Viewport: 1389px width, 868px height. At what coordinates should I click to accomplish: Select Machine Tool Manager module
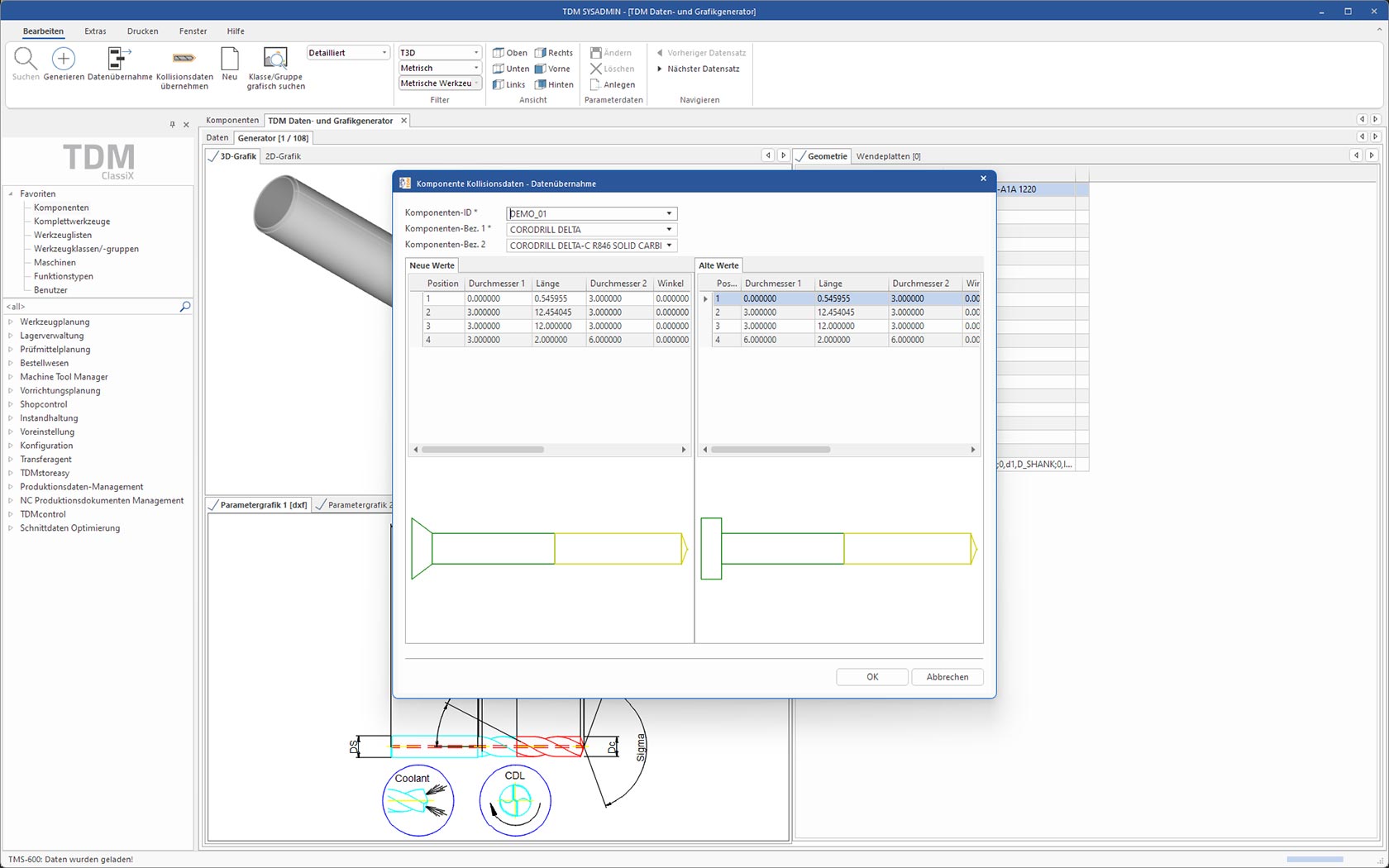pos(64,377)
